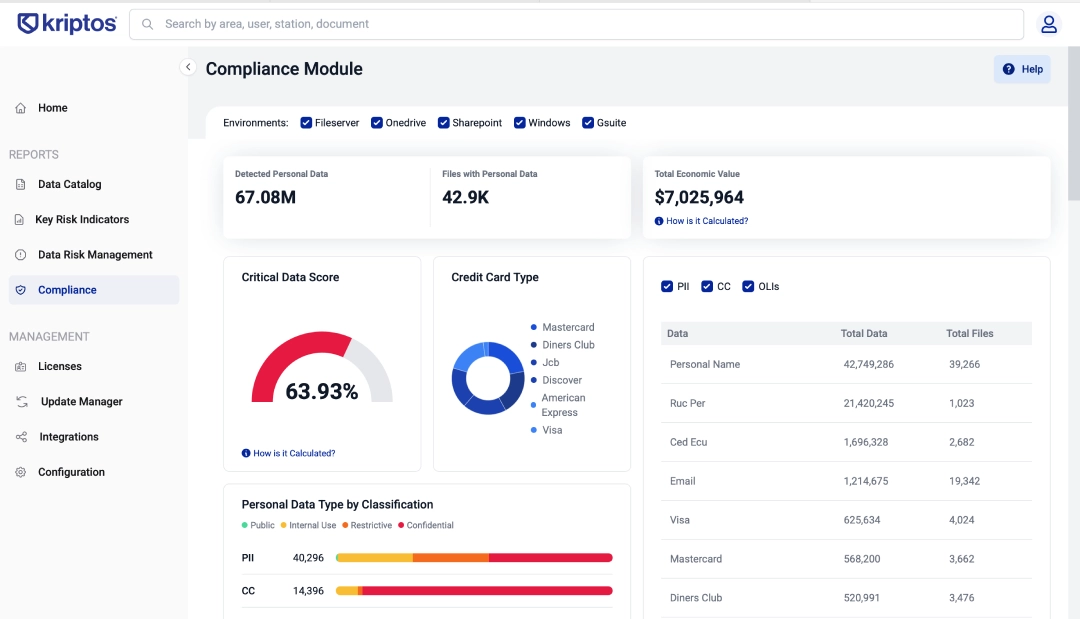The width and height of the screenshot is (1080, 619).
Task: Open the user profile icon
Action: point(1048,23)
